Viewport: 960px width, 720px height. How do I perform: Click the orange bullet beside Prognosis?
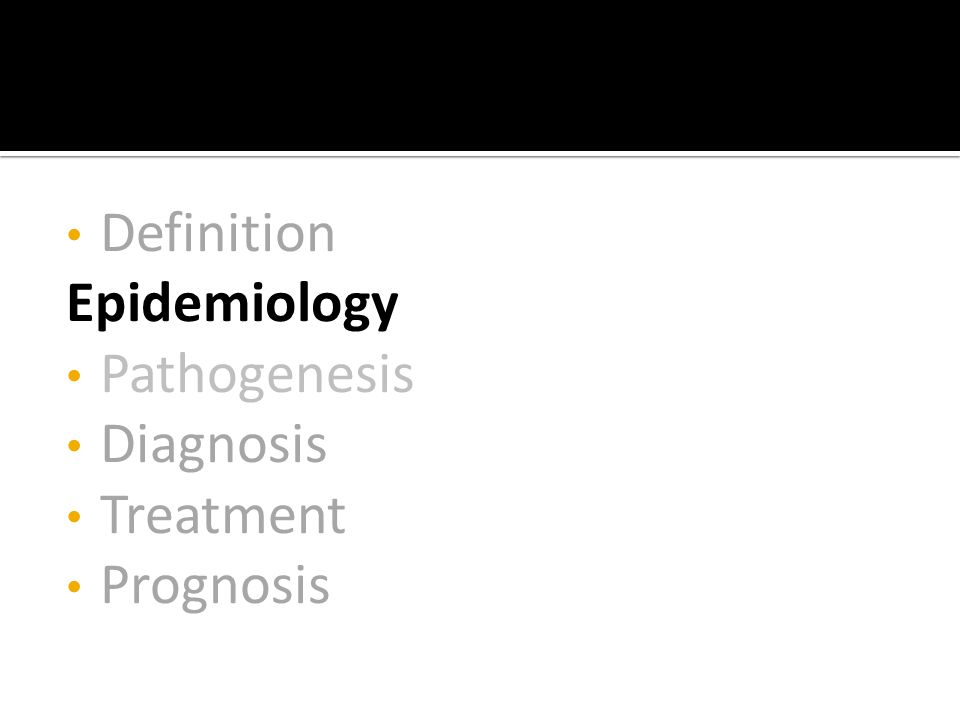pos(74,587)
